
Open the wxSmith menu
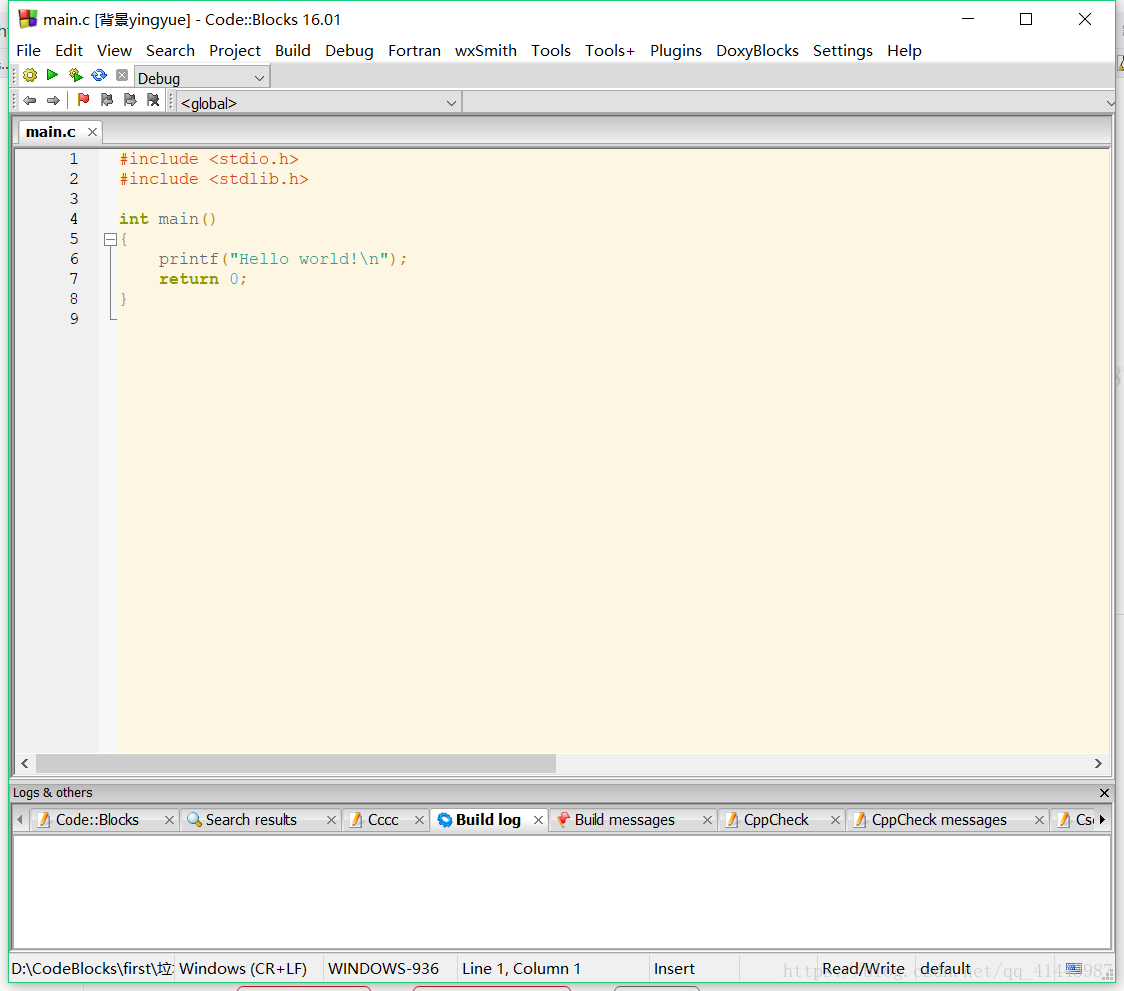point(486,51)
